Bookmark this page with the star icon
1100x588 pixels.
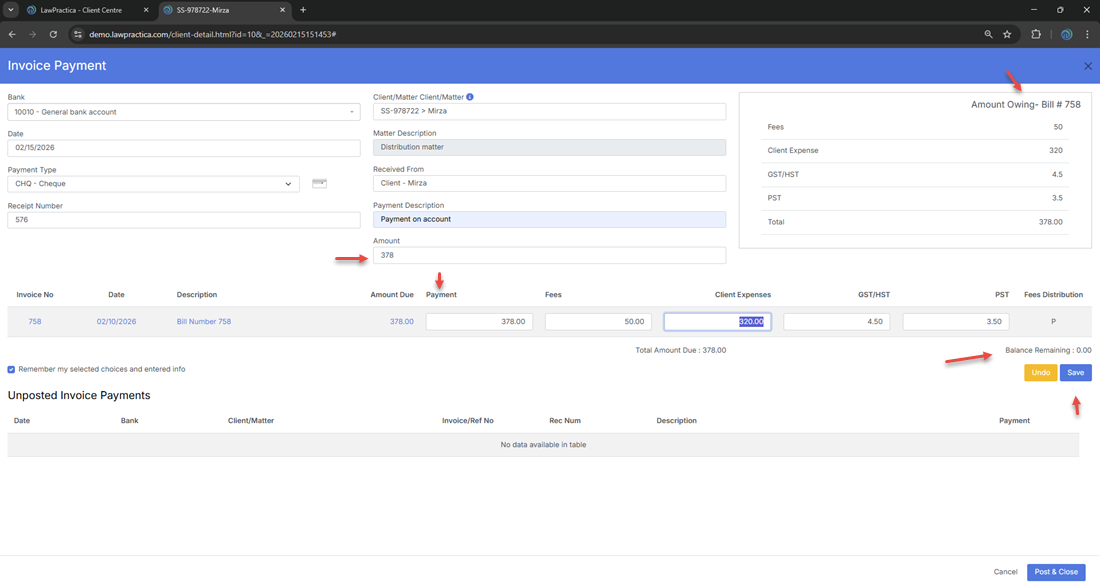(x=1007, y=34)
